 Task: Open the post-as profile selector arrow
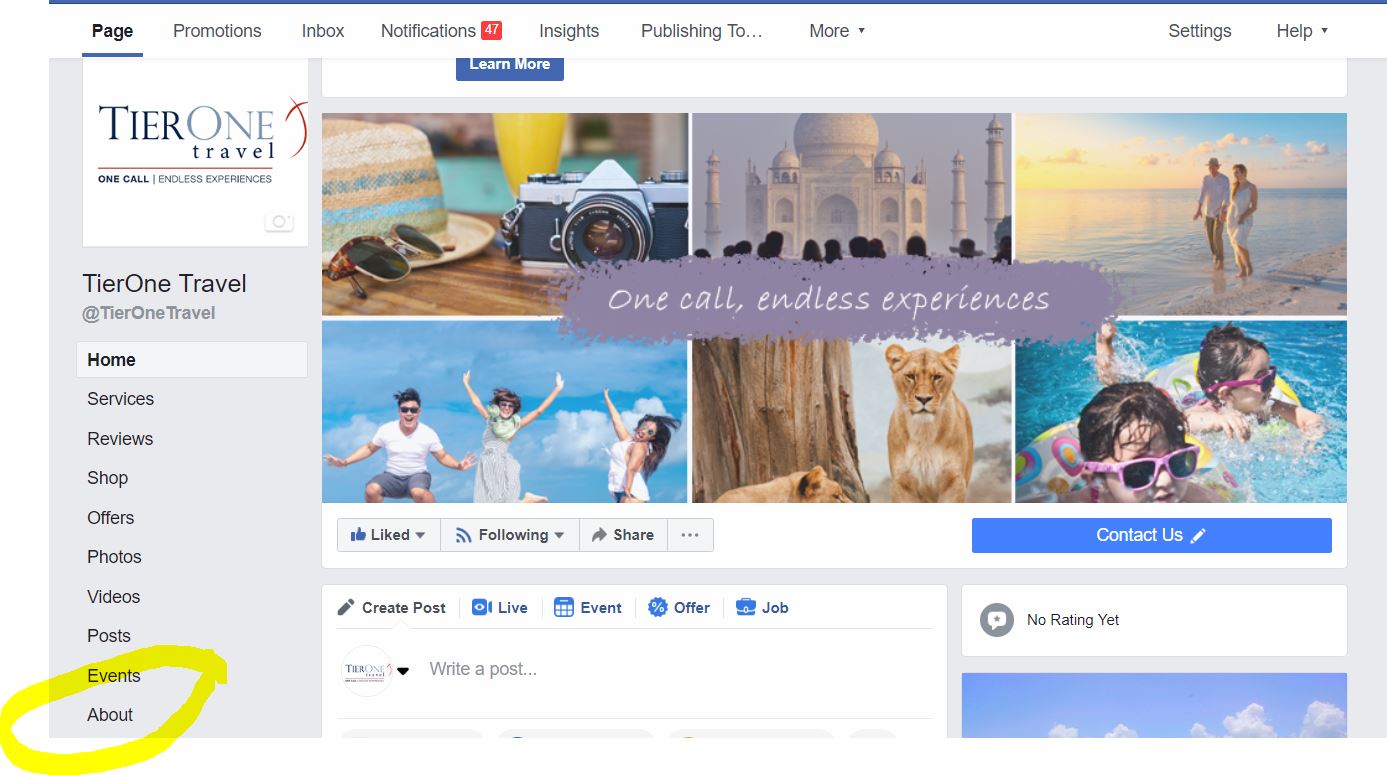403,671
